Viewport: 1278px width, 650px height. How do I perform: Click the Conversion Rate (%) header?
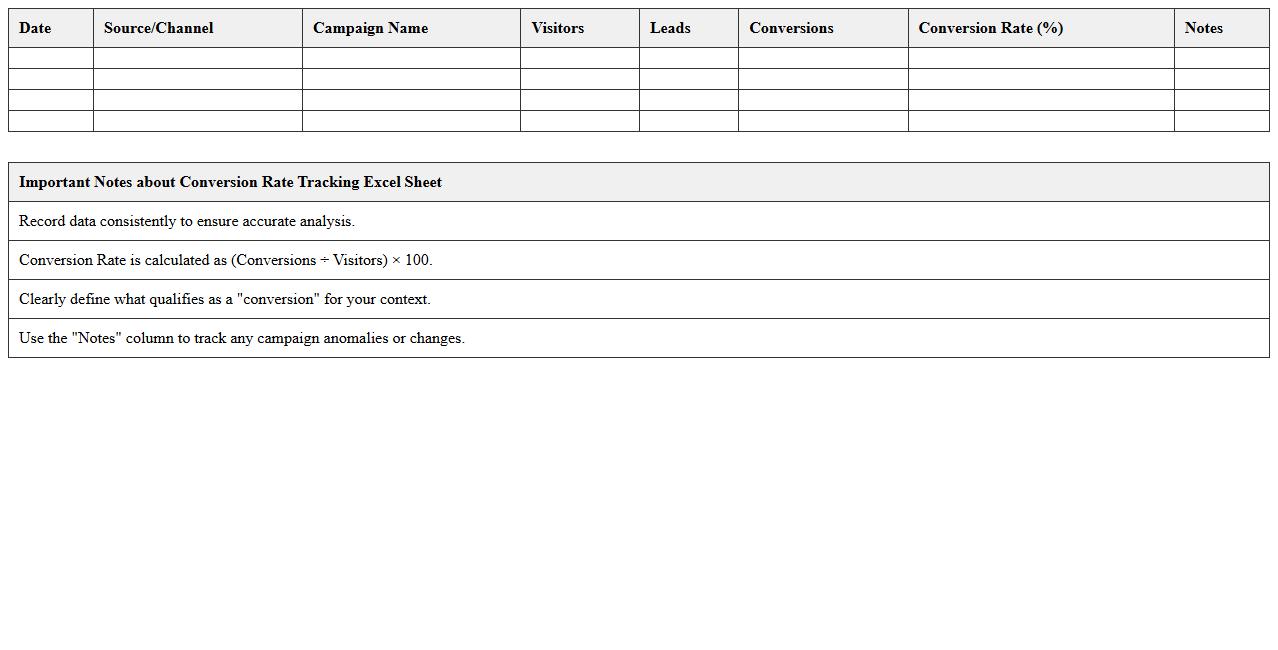click(1040, 28)
